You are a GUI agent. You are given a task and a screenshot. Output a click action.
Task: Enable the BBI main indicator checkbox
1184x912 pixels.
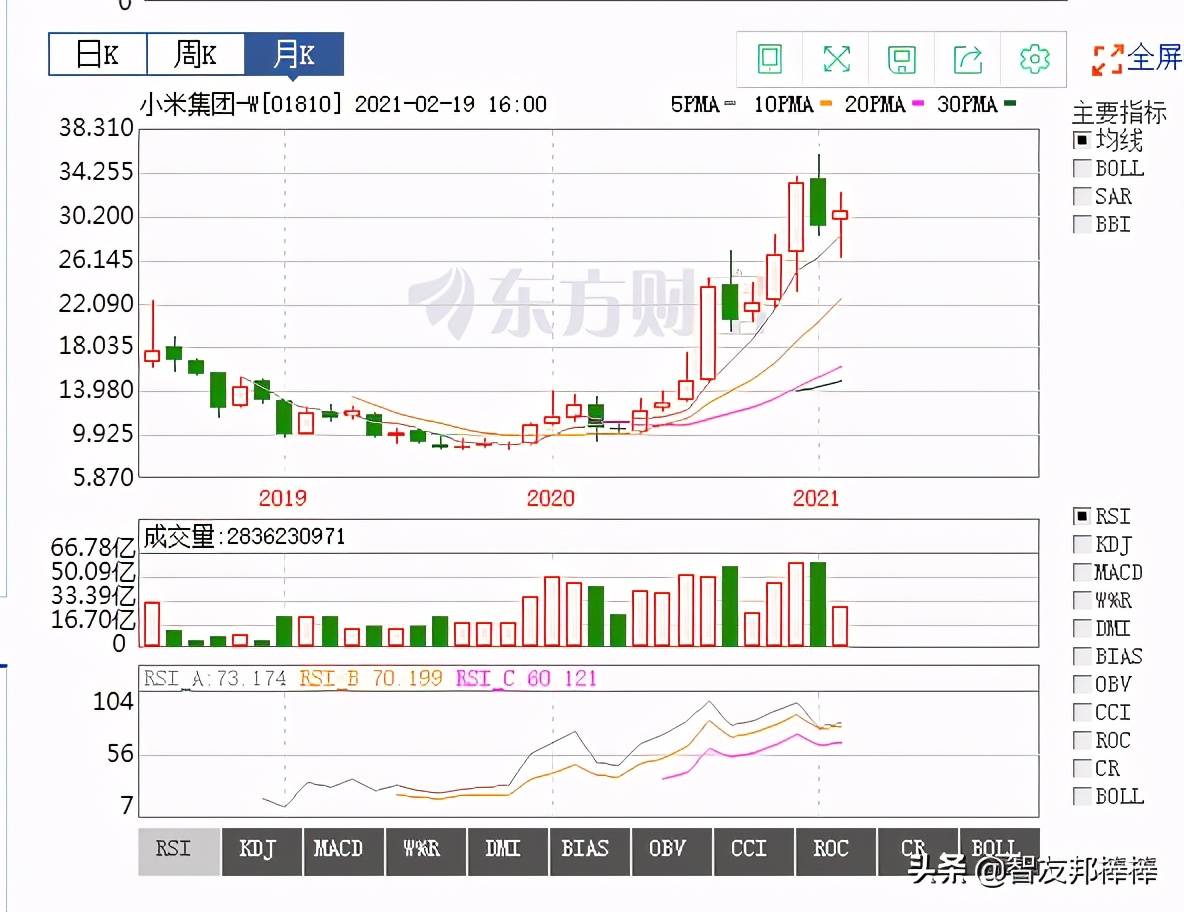(x=1081, y=224)
